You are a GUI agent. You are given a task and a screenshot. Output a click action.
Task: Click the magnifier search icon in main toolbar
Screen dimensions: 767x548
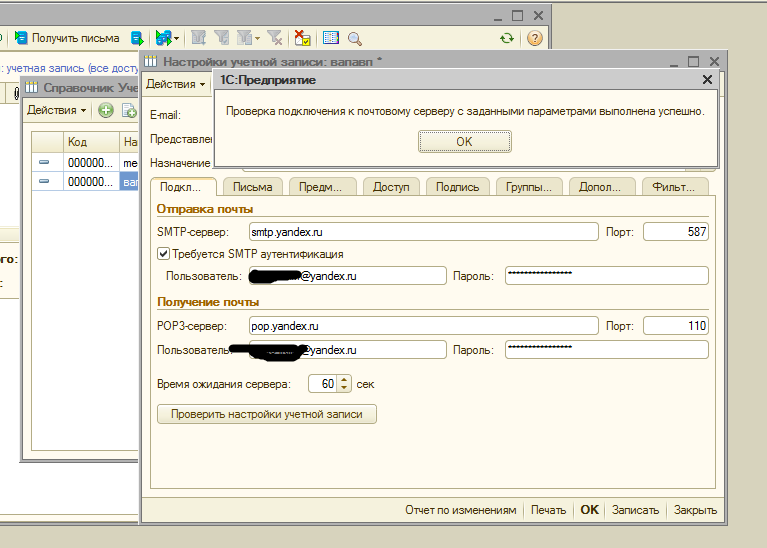355,39
